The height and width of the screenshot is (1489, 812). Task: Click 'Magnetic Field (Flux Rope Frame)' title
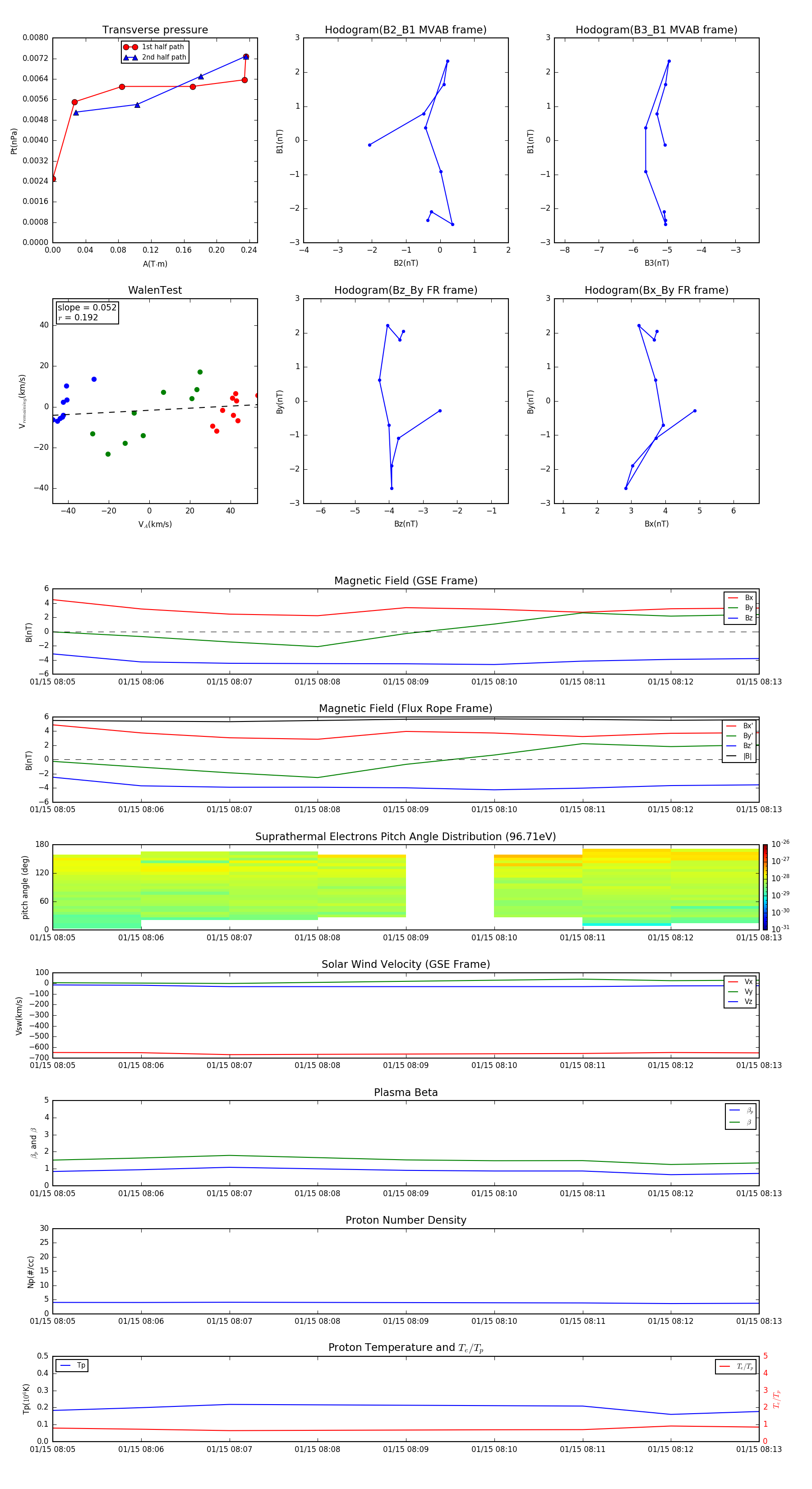pos(406,709)
